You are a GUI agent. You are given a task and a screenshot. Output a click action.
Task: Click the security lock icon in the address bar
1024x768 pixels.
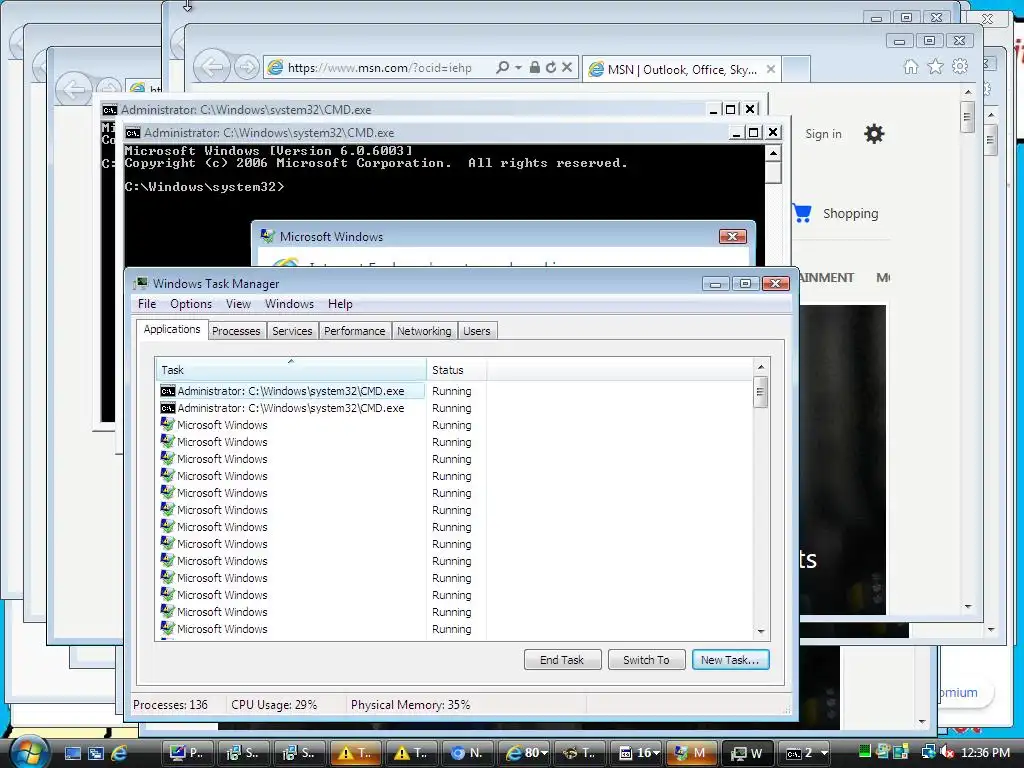click(535, 67)
